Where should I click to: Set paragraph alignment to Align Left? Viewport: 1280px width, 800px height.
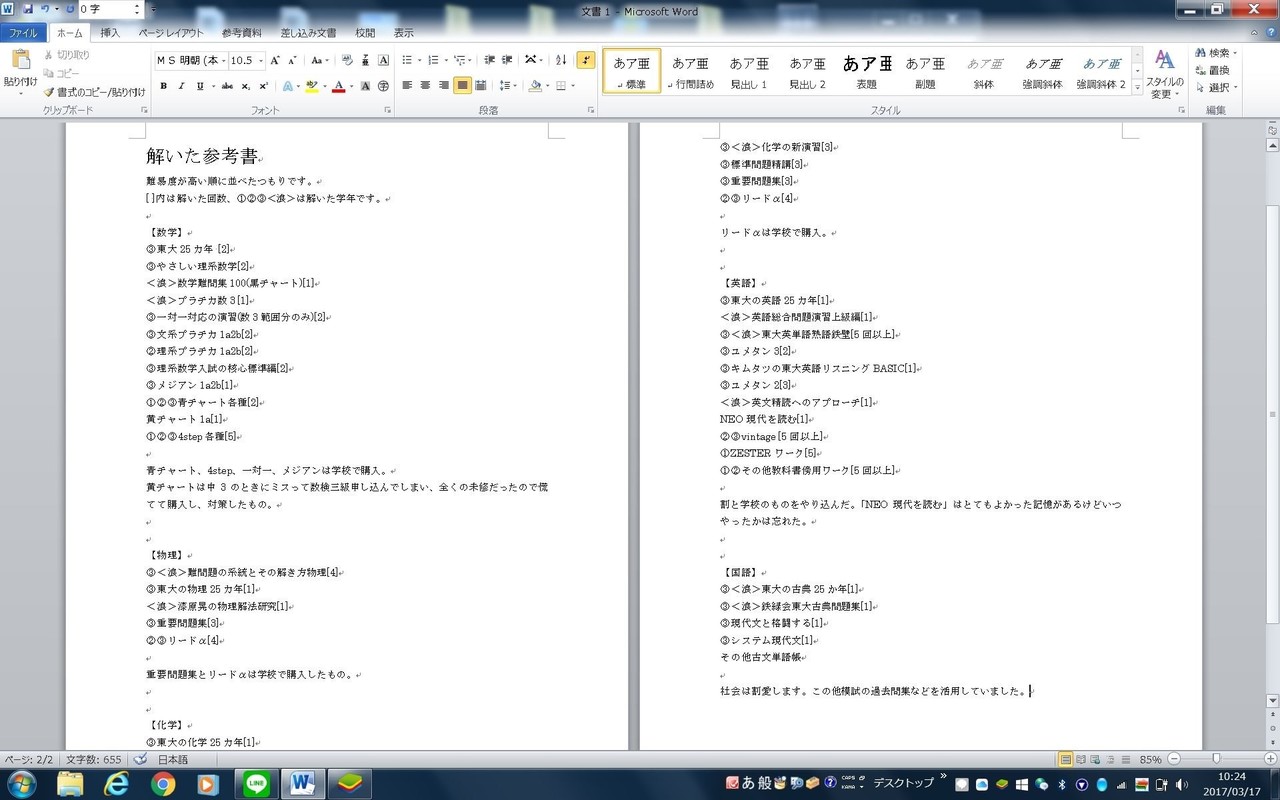[407, 86]
